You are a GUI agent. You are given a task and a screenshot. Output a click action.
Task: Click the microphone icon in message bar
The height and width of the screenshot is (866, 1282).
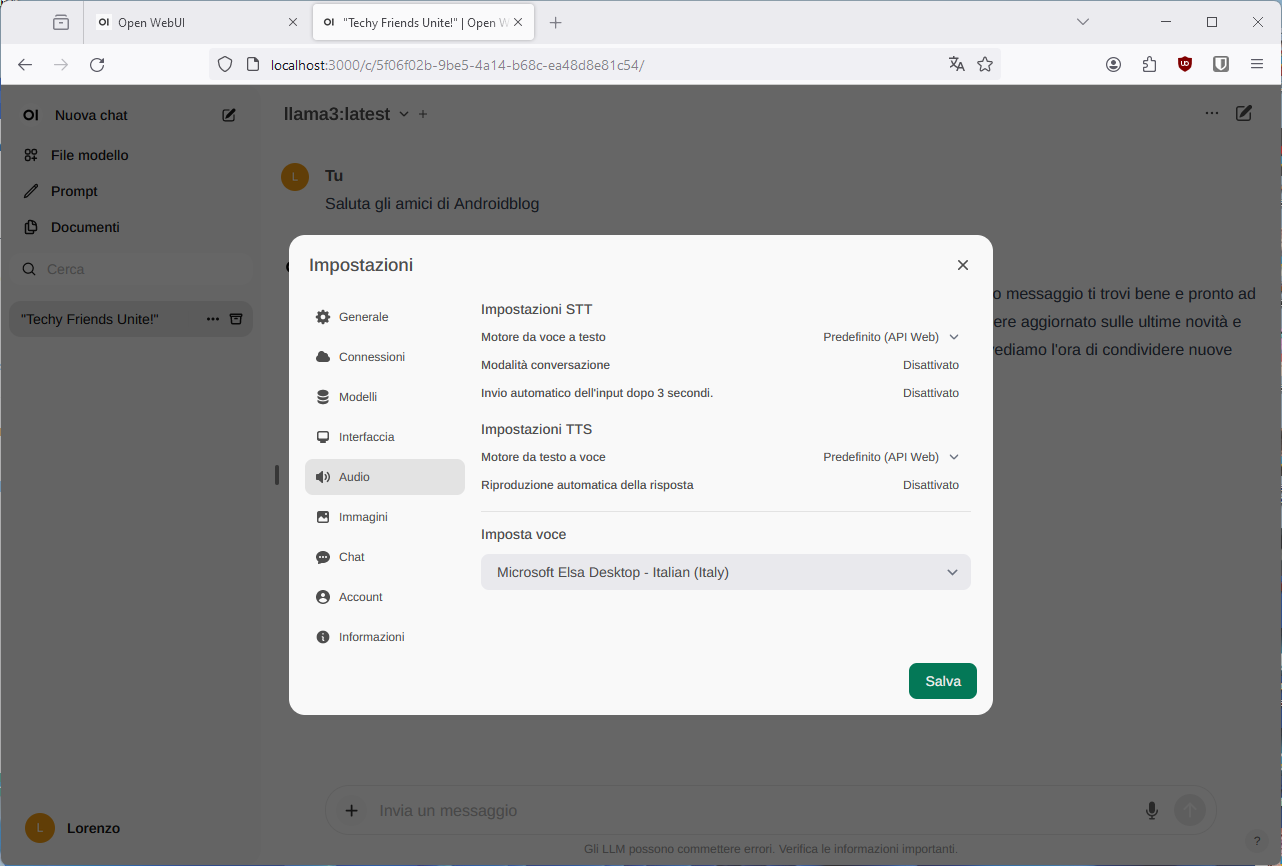pos(1151,810)
